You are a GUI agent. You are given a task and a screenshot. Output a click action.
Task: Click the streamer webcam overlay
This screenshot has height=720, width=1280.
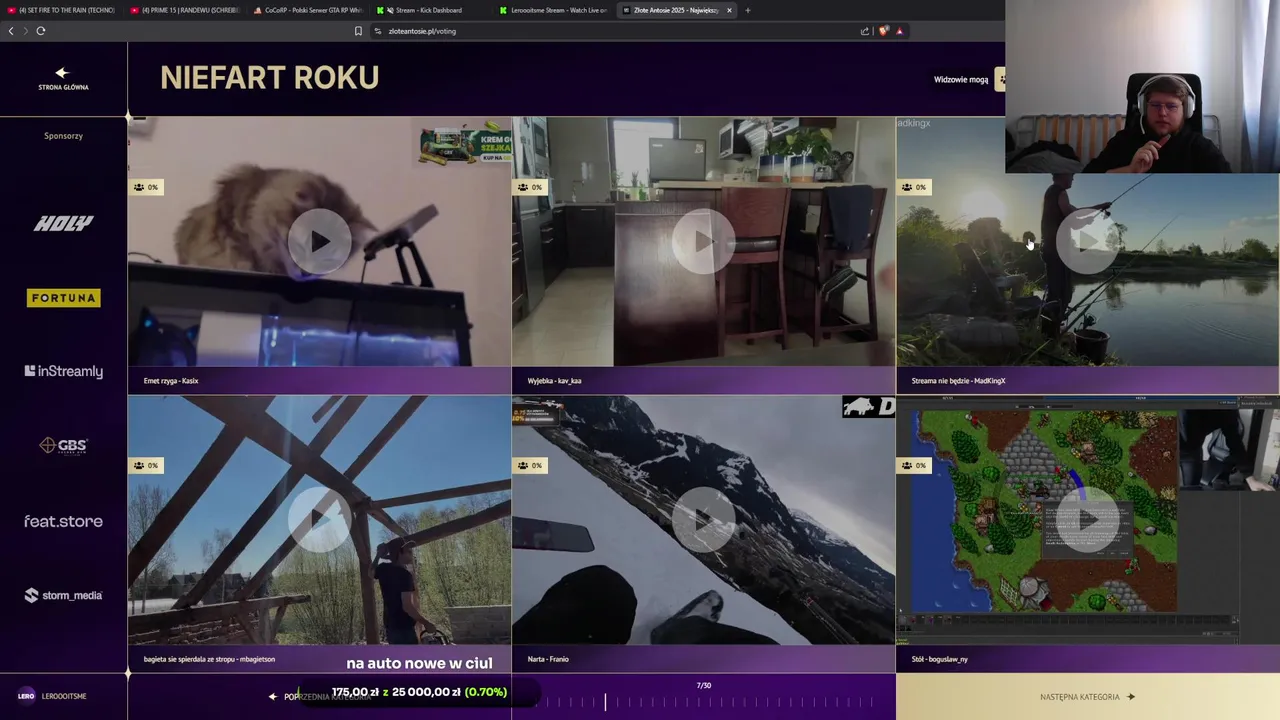point(1142,87)
